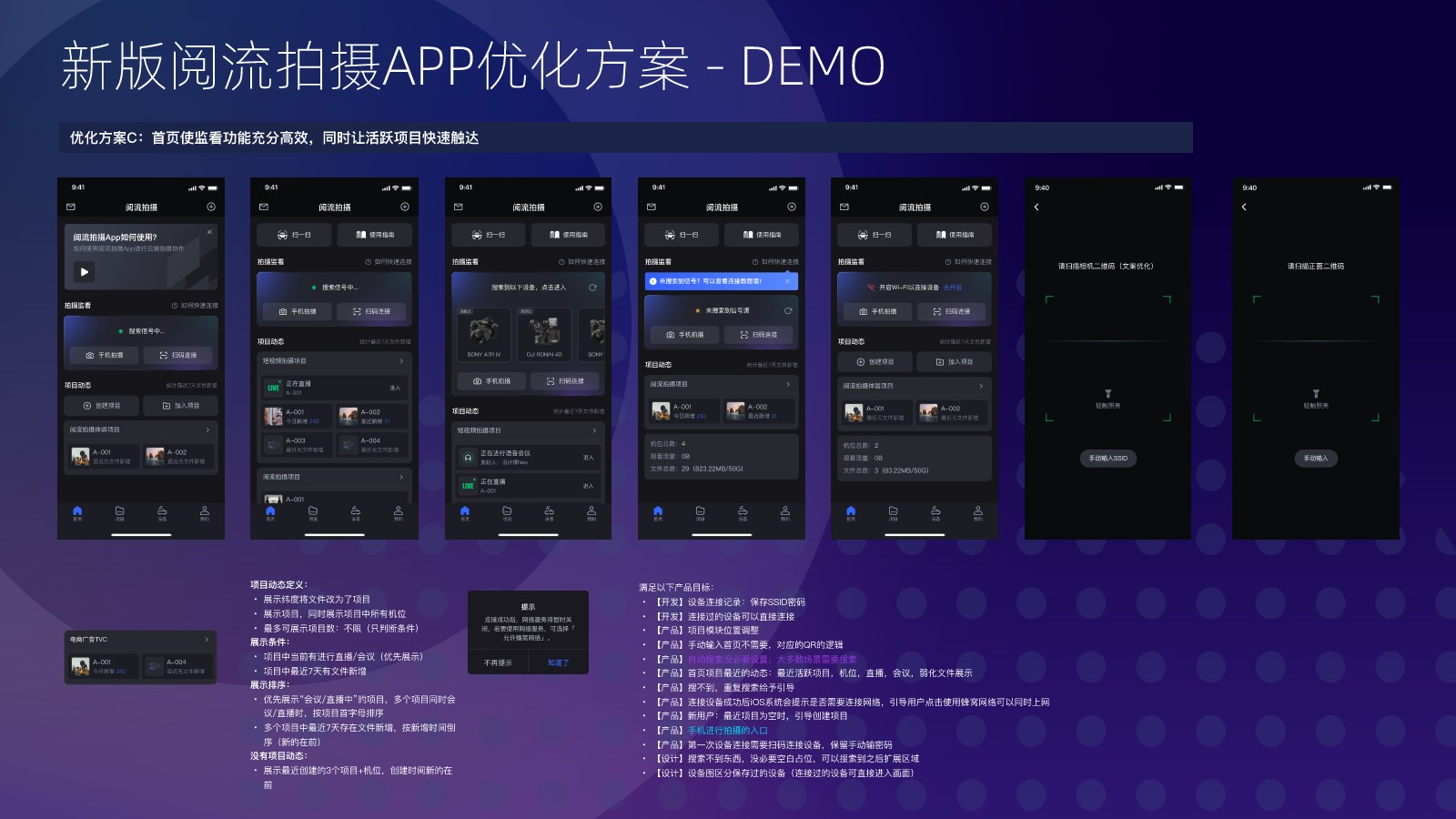Tap plus icon on the SONY A7R IV phone
Viewport: 1456px width, 819px height.
(598, 207)
